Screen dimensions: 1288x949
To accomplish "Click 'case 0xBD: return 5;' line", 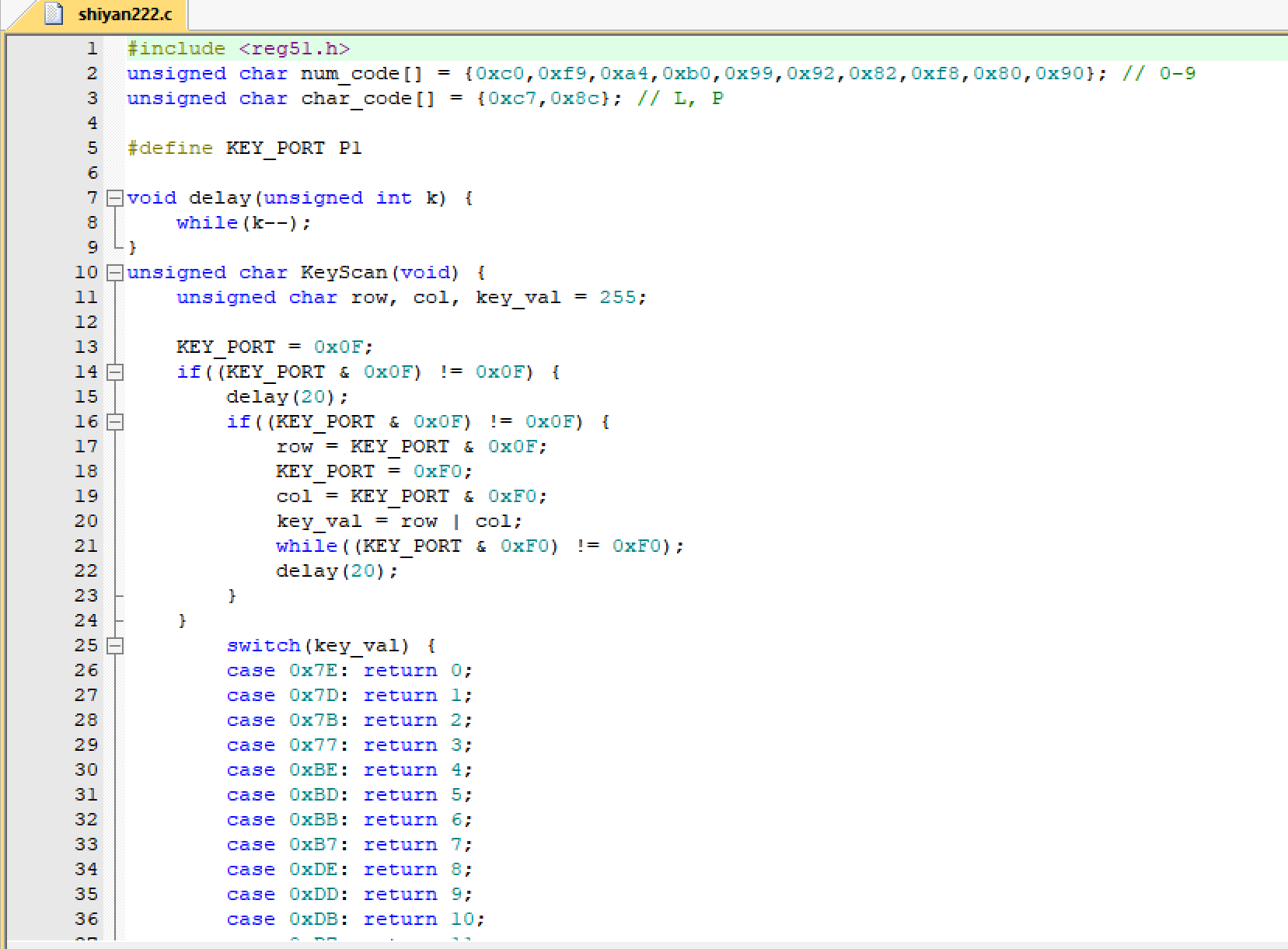I will click(x=350, y=795).
